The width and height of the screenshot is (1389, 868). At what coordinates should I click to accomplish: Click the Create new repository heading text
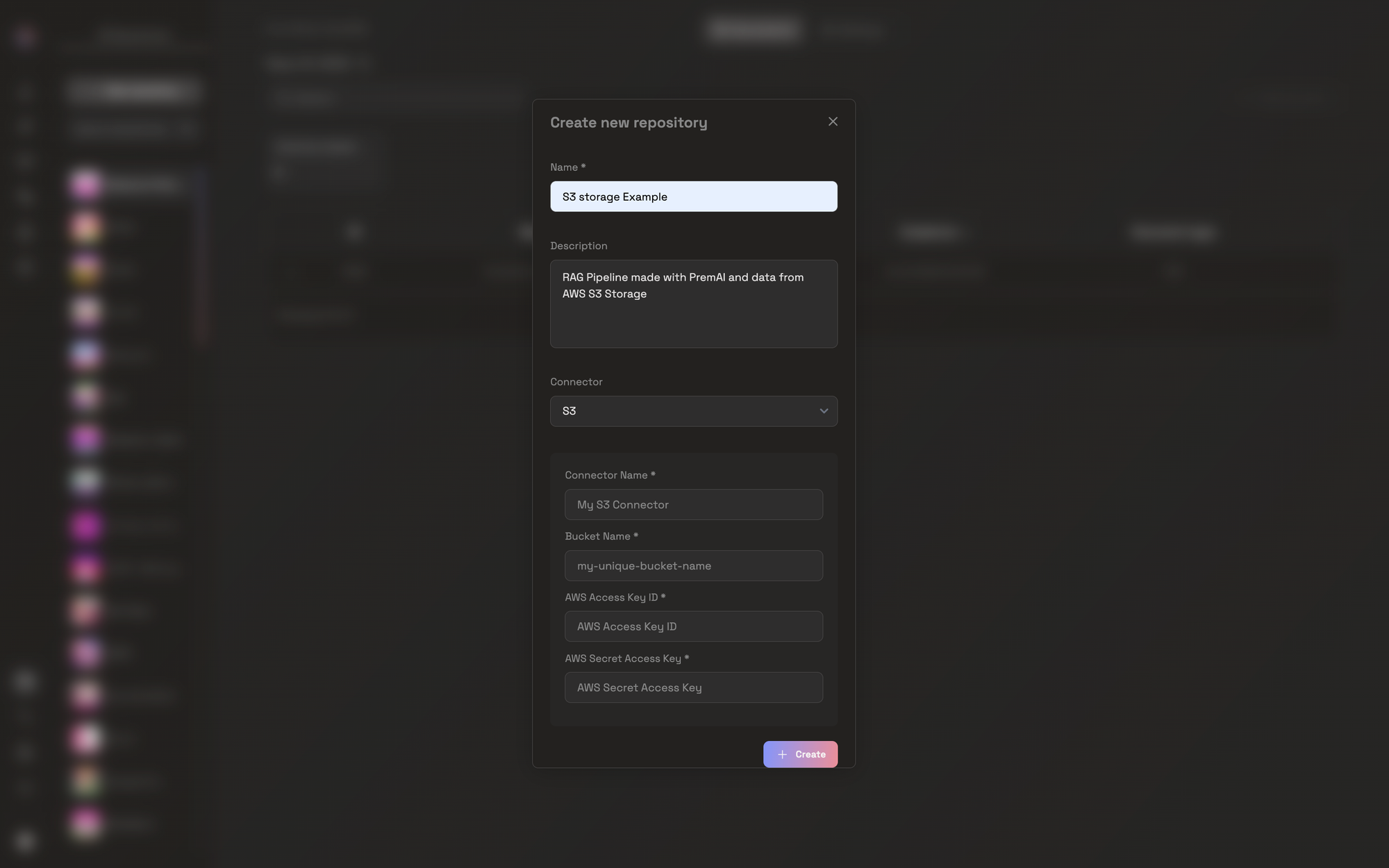(629, 123)
